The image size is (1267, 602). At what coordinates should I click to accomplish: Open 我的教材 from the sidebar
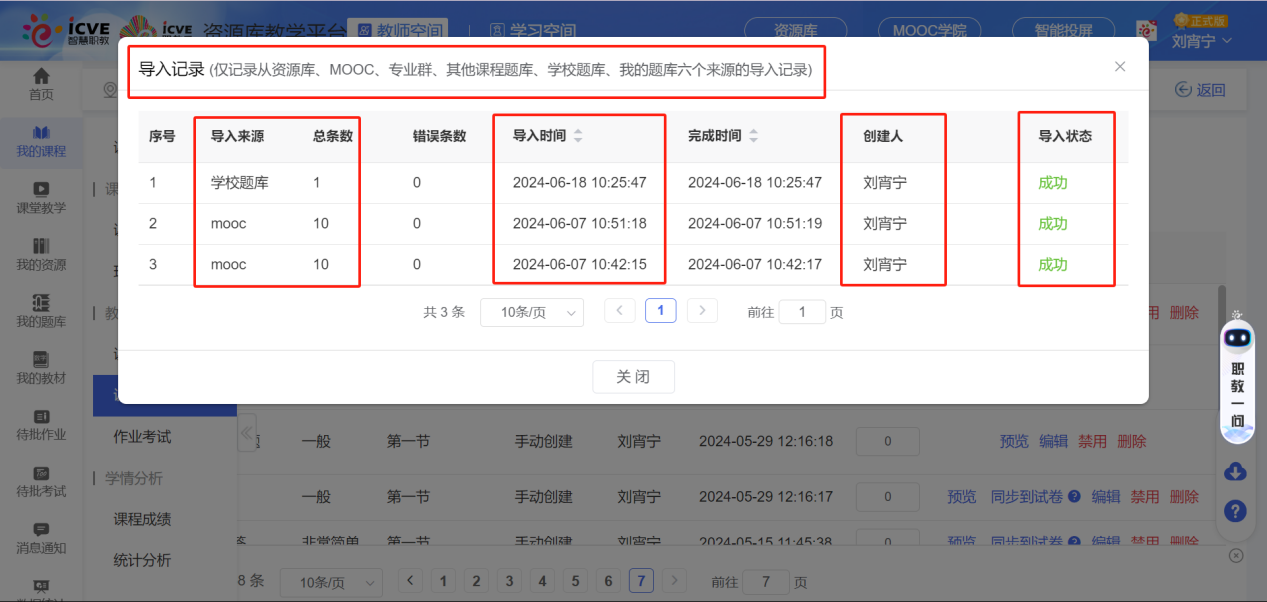40,368
